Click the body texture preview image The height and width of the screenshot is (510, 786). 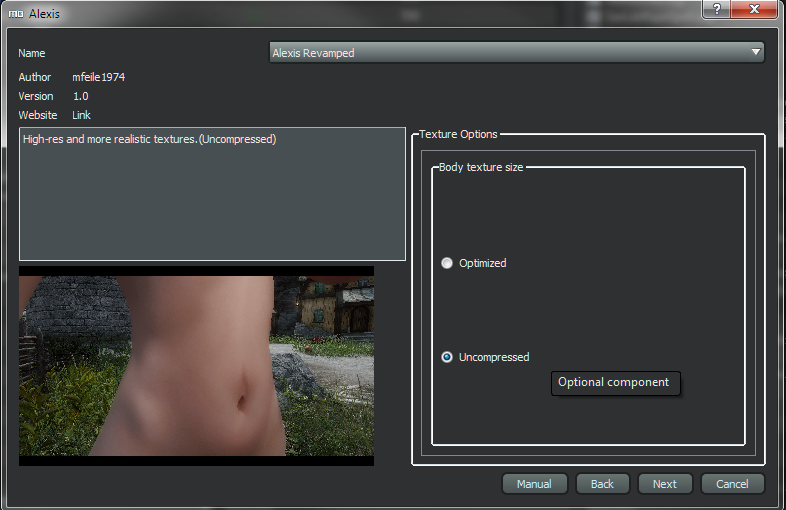point(196,365)
